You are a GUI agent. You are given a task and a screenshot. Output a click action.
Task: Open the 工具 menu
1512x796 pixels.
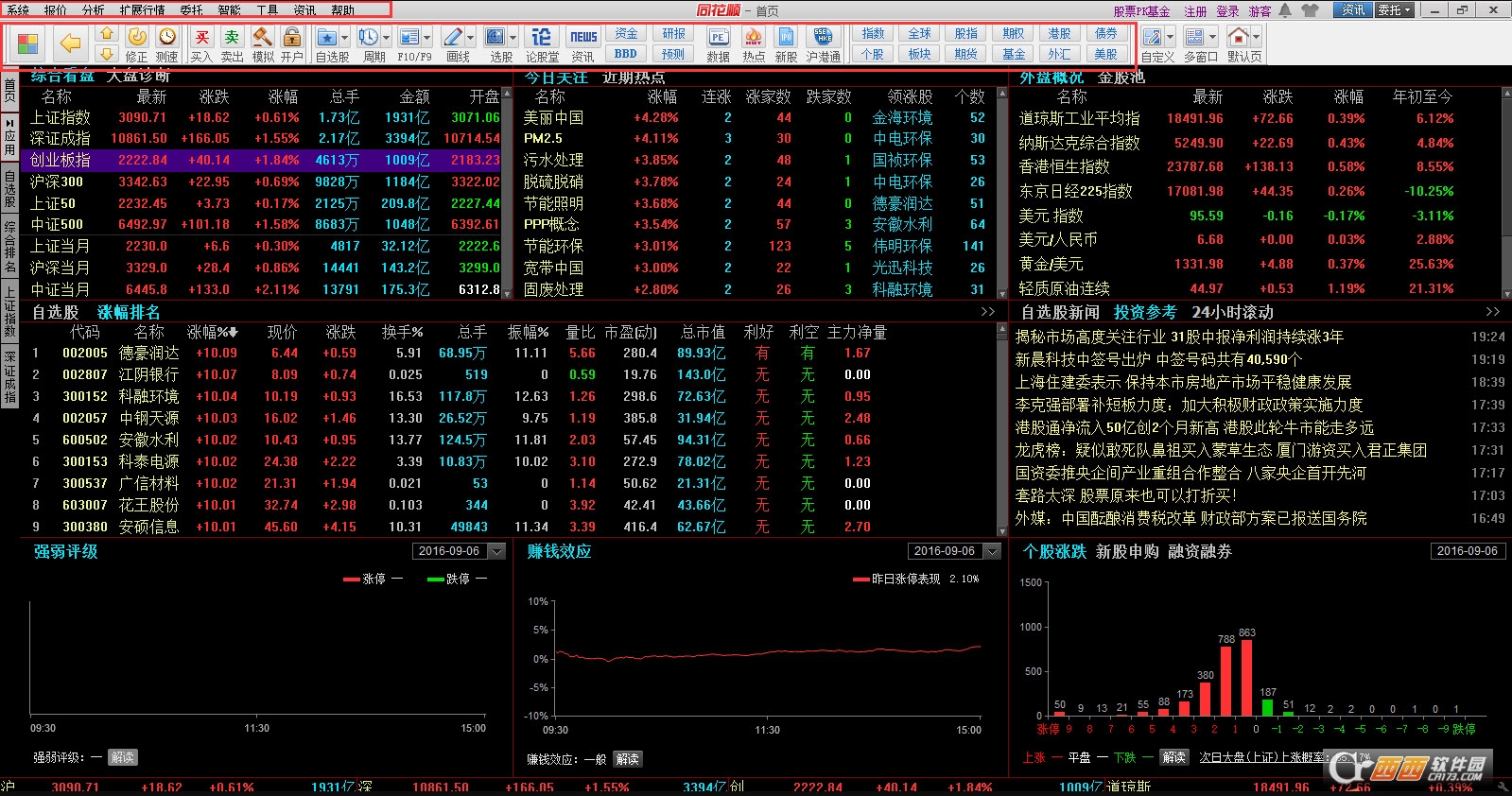(x=268, y=10)
